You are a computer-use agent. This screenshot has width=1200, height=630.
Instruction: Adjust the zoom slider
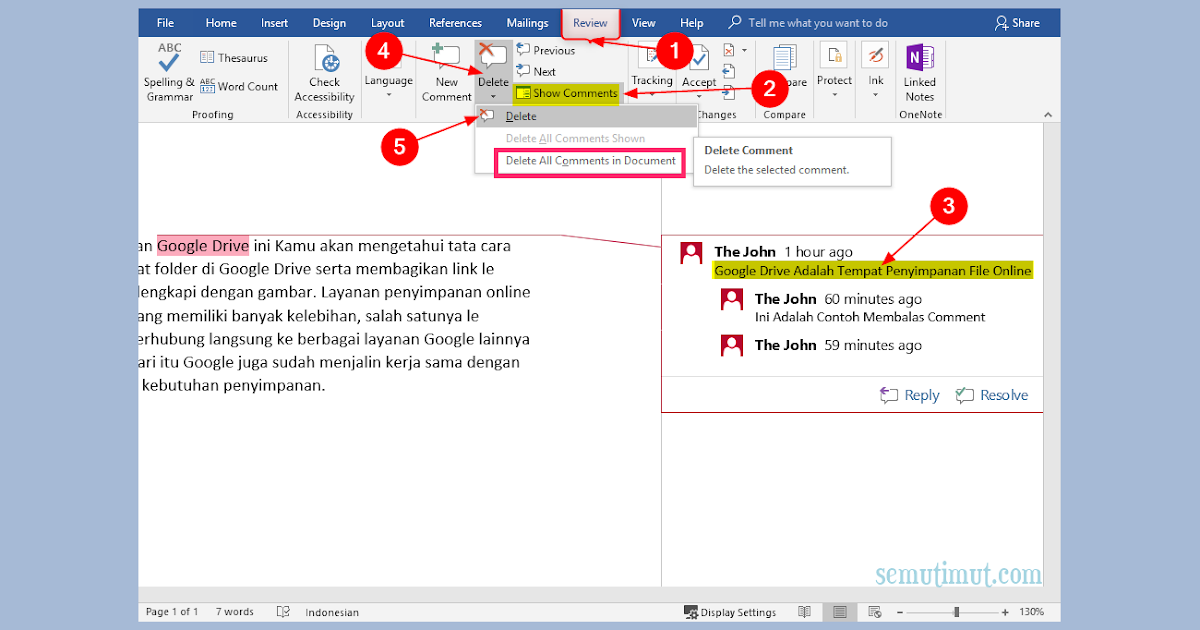point(955,611)
